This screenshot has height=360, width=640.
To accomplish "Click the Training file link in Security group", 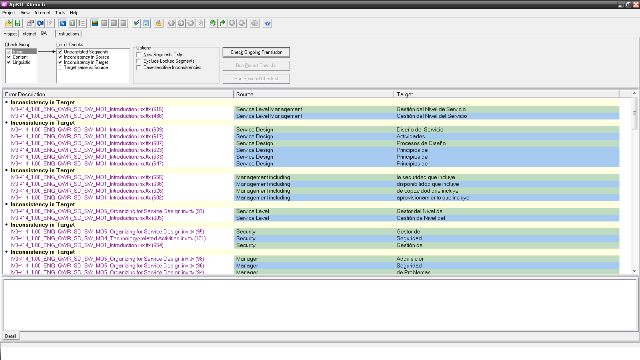I will [108, 238].
